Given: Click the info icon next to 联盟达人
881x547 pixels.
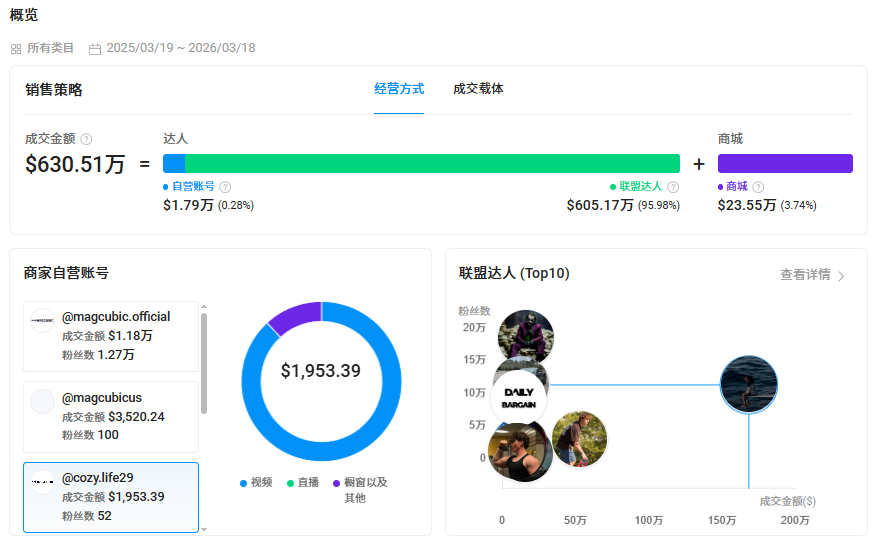Looking at the screenshot, I should click(673, 187).
